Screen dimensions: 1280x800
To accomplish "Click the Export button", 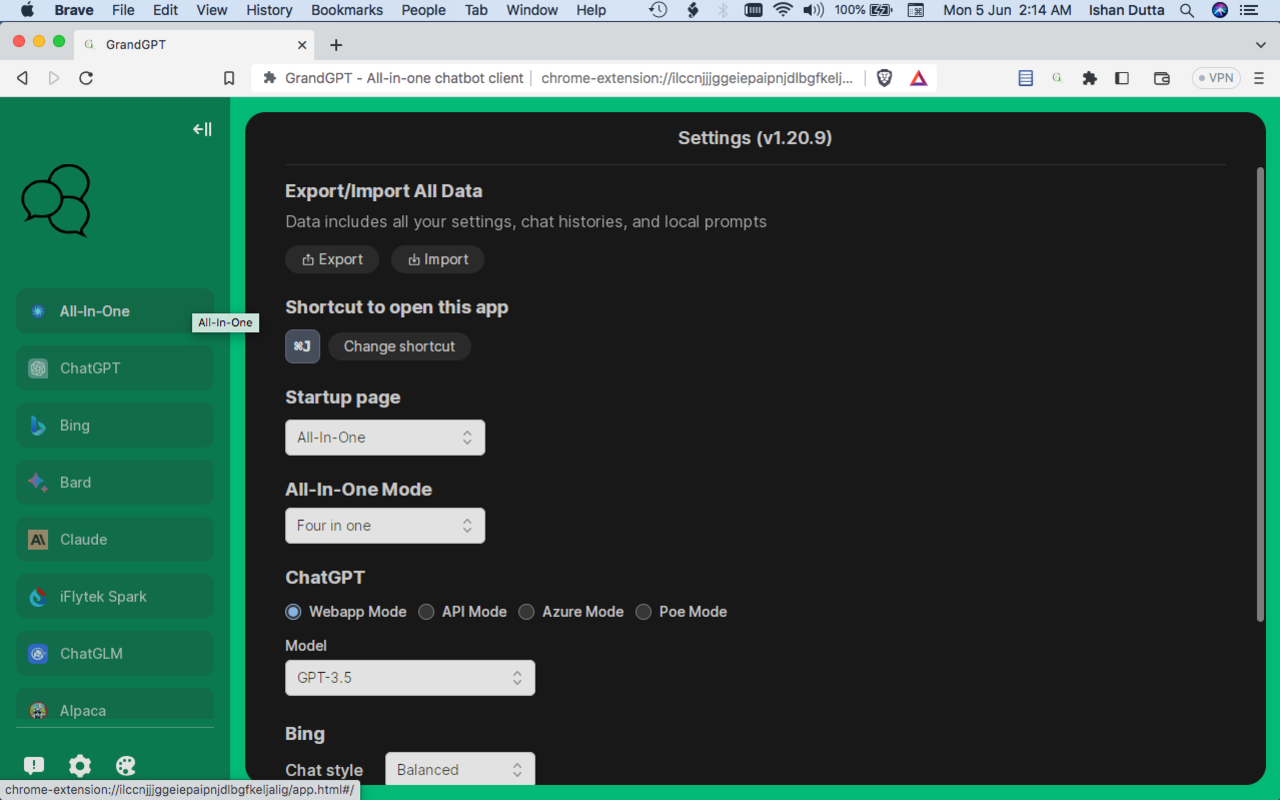I will [x=332, y=259].
